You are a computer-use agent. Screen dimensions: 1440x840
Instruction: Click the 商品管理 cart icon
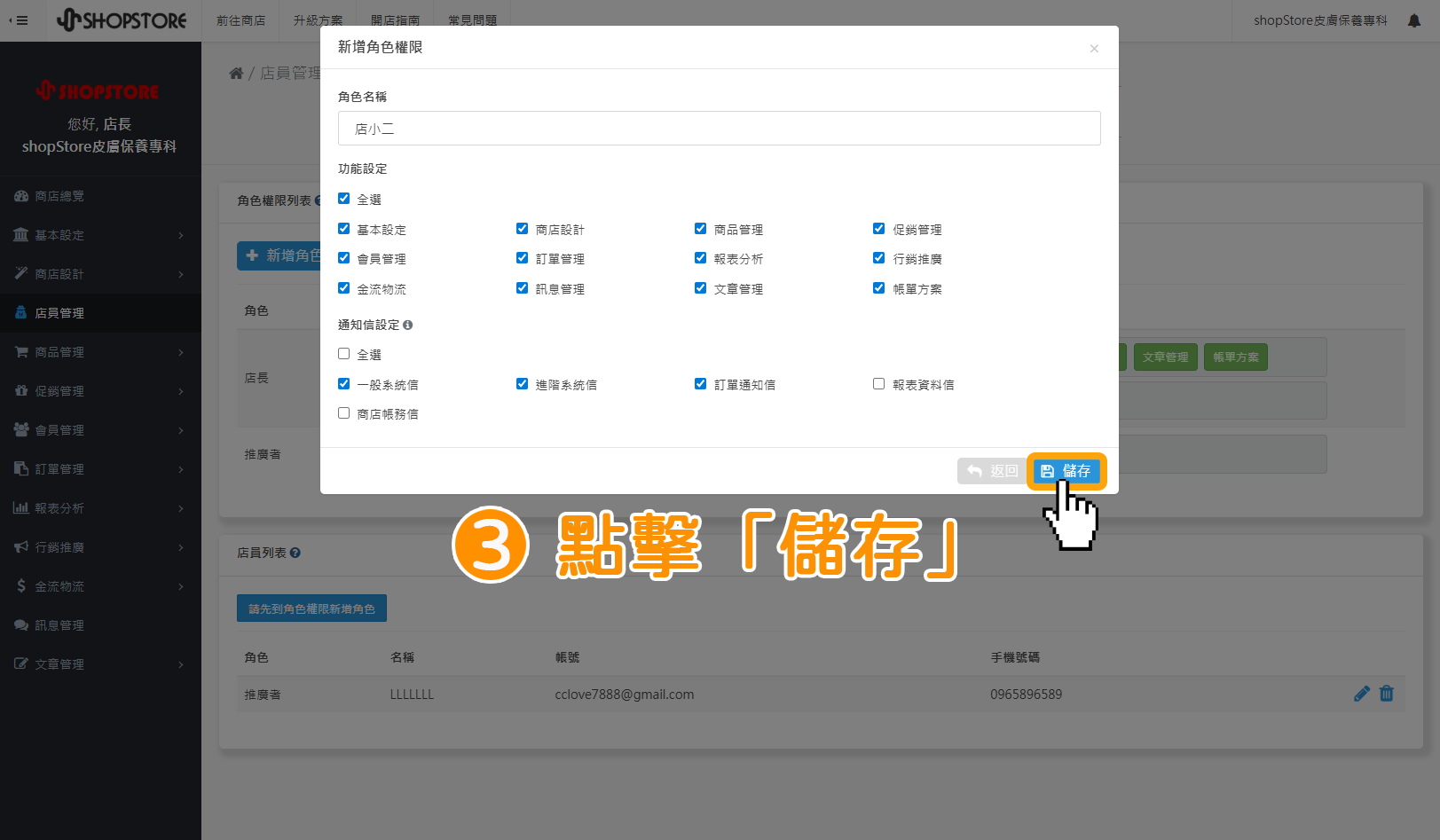[21, 352]
